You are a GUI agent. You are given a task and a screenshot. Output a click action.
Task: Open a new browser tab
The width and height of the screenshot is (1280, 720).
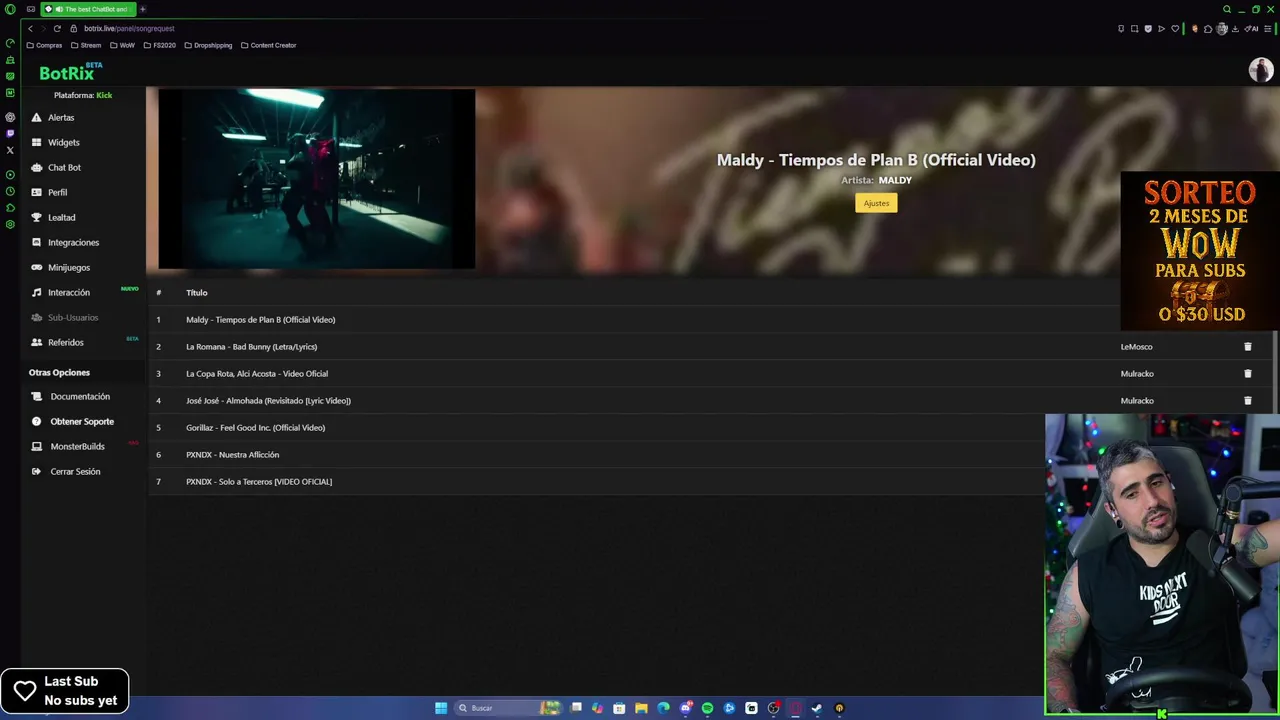pos(142,9)
